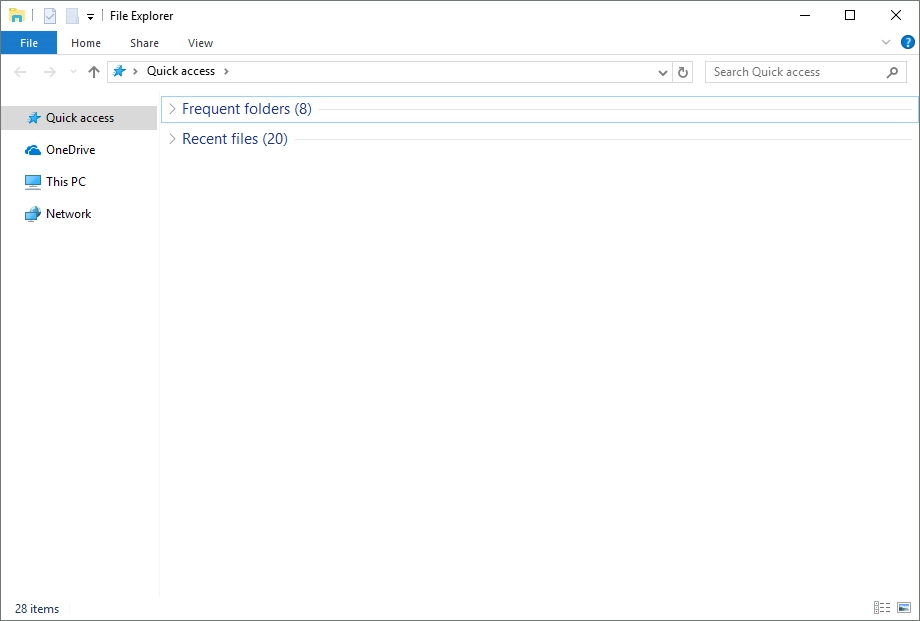Open the Share ribbon tab
The height and width of the screenshot is (621, 920).
pos(144,43)
